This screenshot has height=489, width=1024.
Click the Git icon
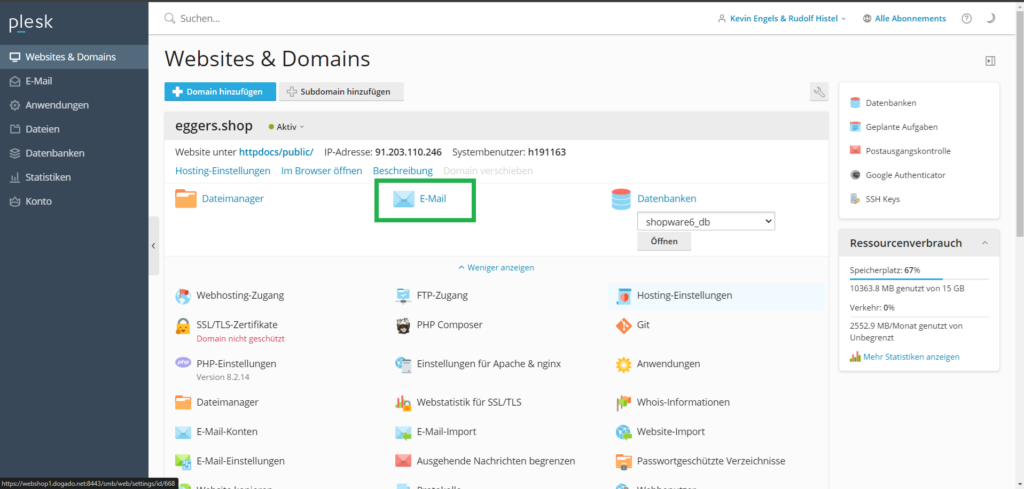623,325
